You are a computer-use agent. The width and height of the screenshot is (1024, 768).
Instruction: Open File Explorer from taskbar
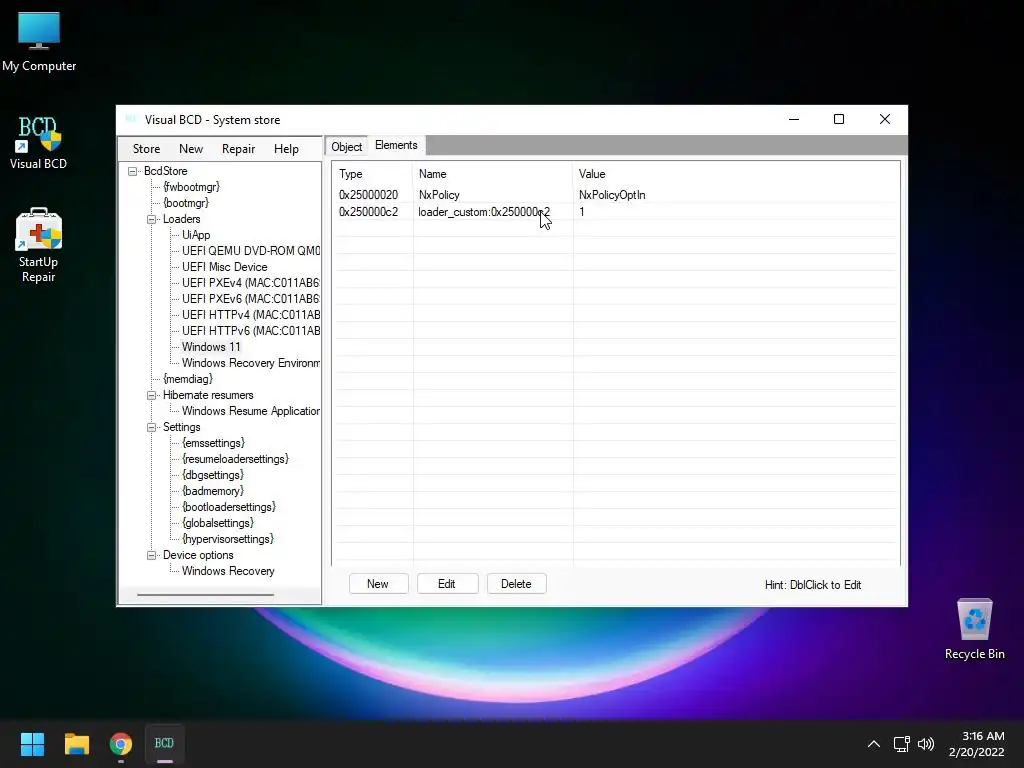point(76,744)
